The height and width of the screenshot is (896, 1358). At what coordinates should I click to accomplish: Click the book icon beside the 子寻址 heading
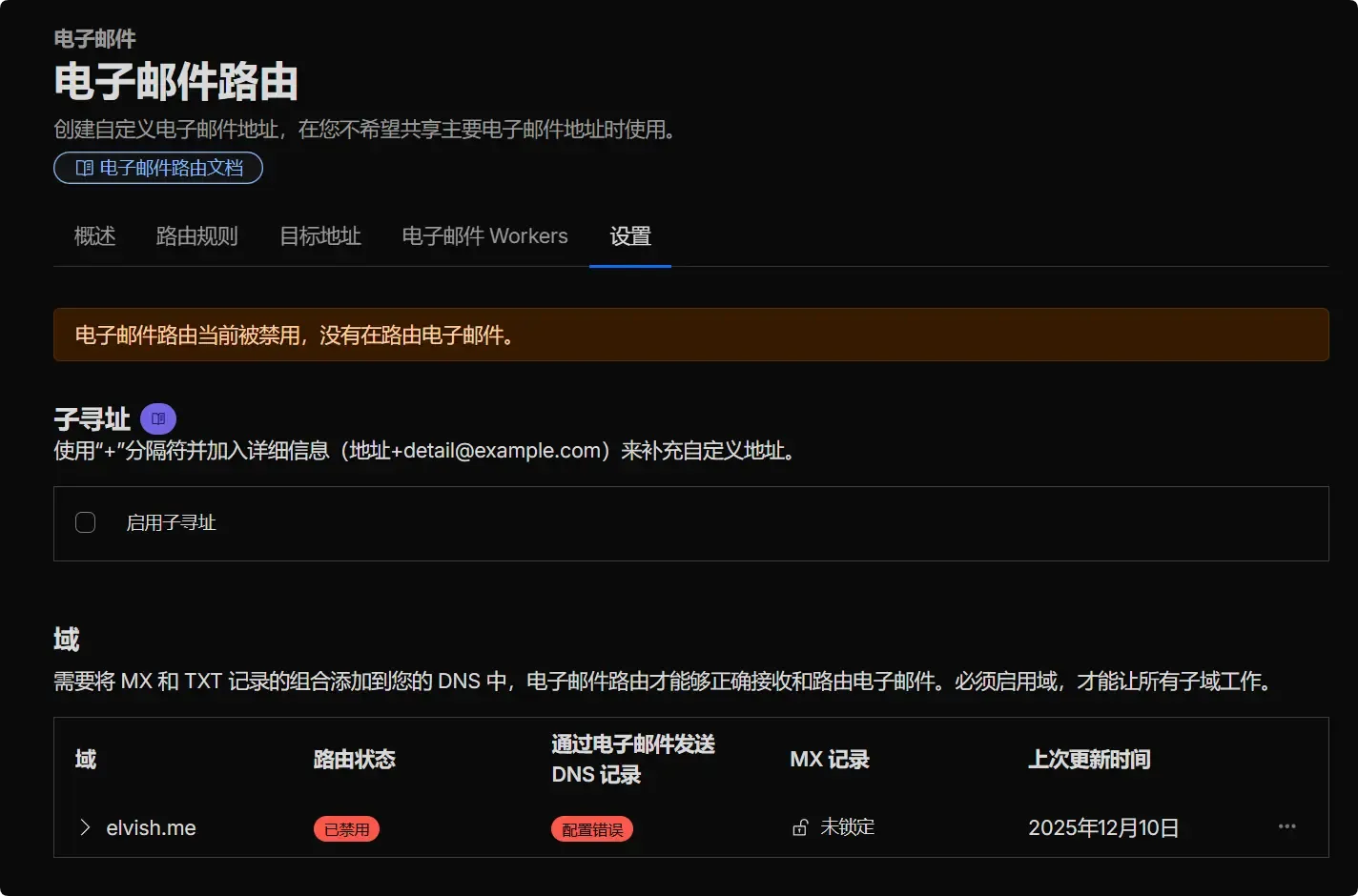pos(158,418)
